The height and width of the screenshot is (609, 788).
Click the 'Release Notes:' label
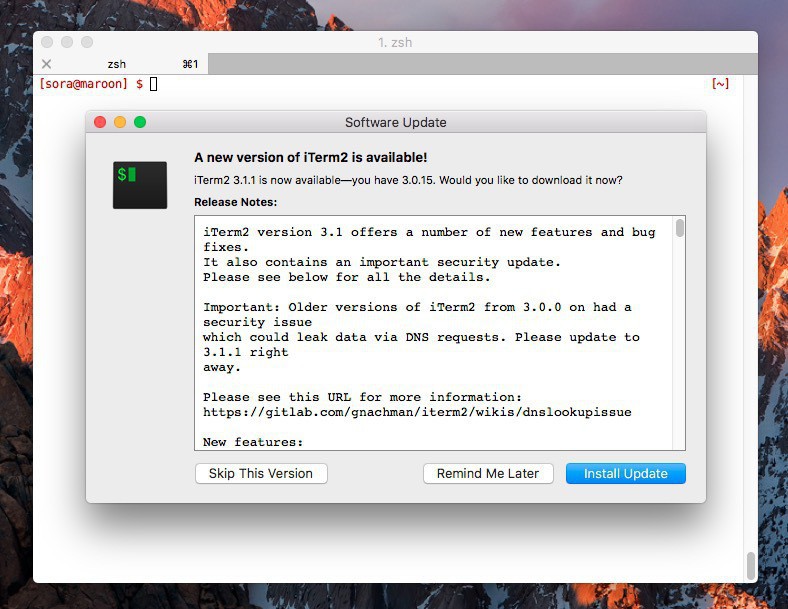click(x=236, y=202)
